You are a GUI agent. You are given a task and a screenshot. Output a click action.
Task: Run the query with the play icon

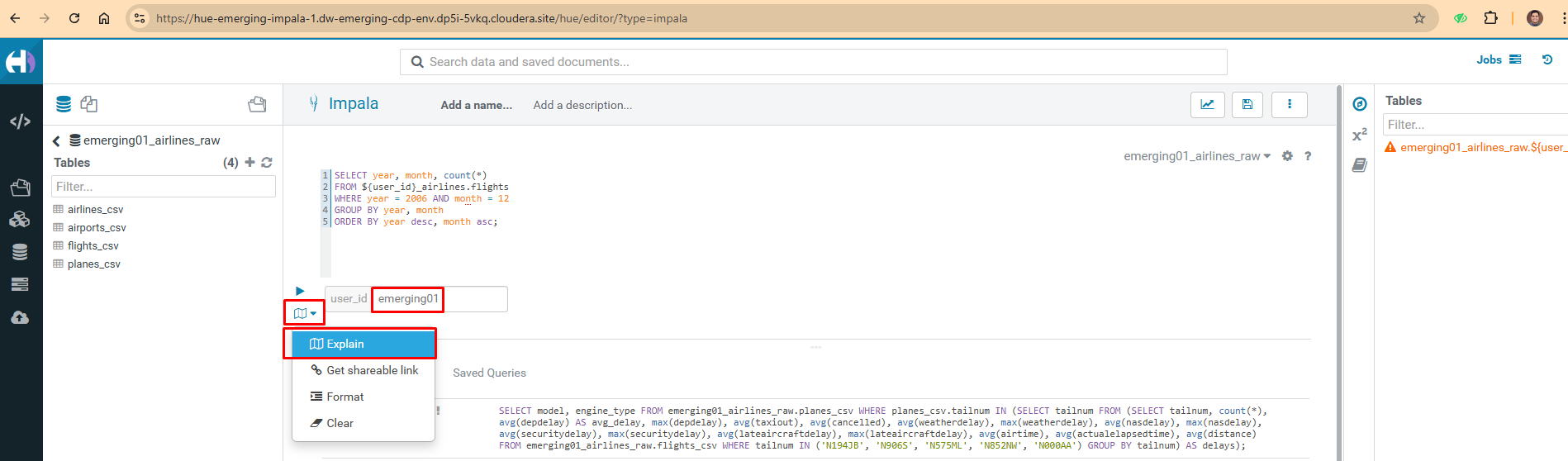[300, 291]
